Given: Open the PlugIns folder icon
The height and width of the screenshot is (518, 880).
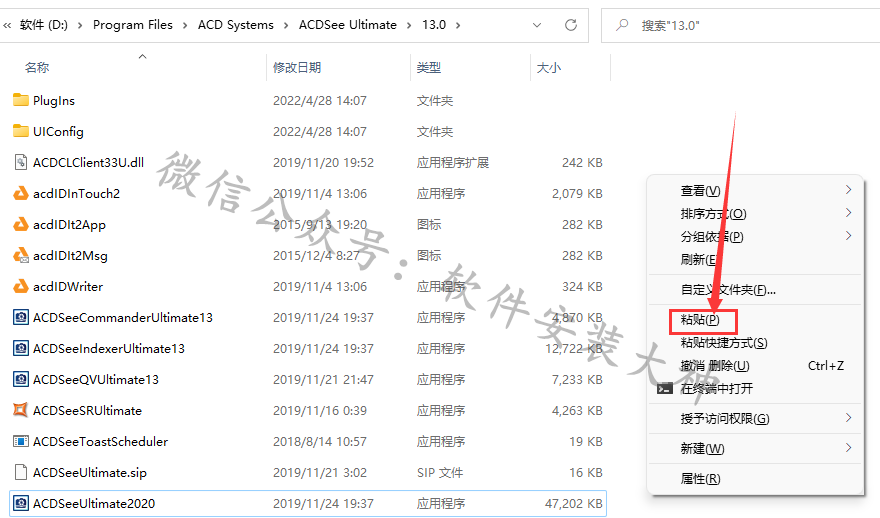Looking at the screenshot, I should click(x=21, y=100).
